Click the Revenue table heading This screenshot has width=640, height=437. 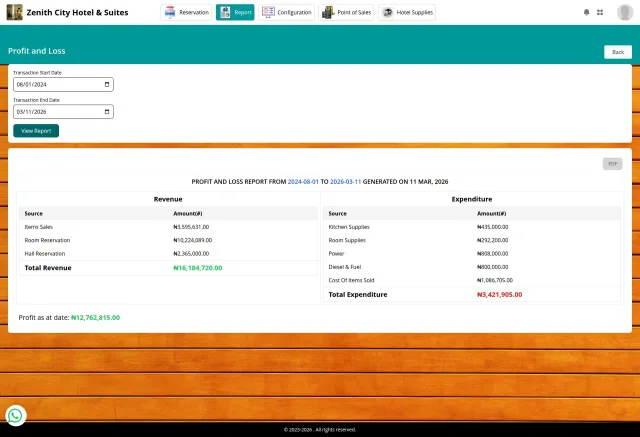168,199
